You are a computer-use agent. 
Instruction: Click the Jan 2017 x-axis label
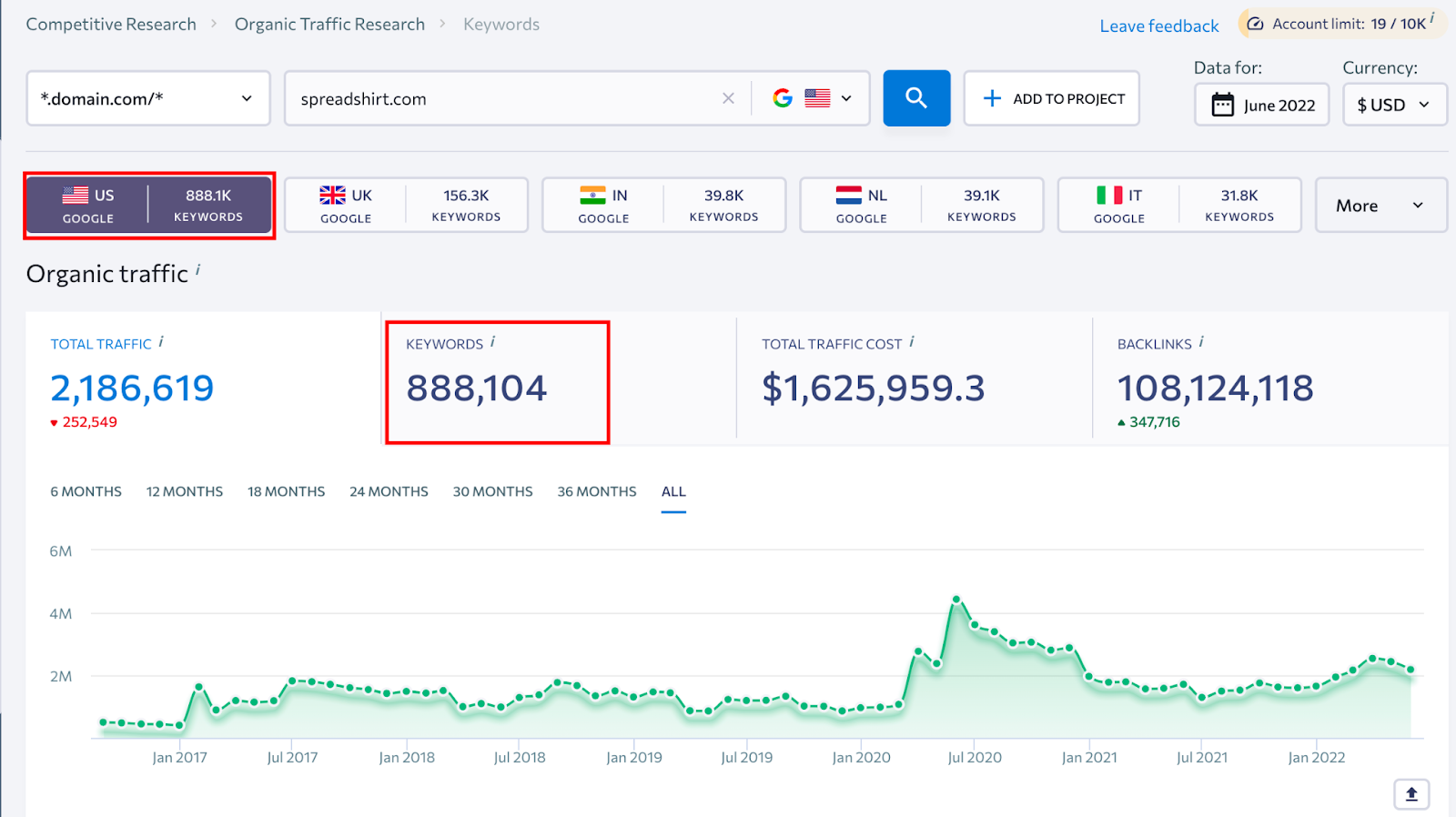(179, 757)
